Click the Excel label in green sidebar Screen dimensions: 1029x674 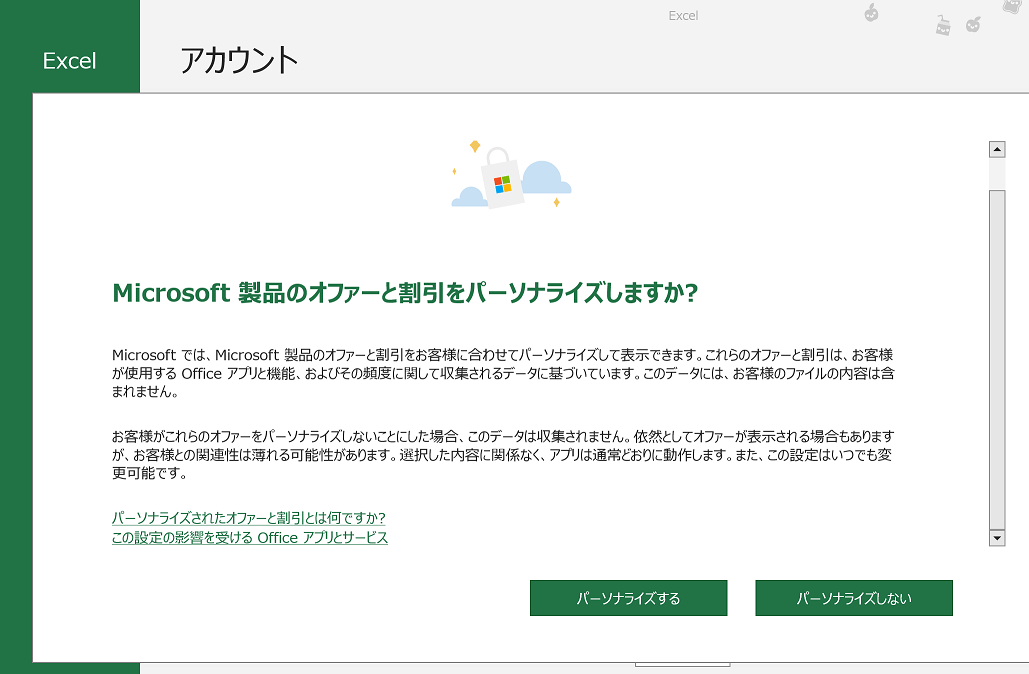[x=70, y=61]
